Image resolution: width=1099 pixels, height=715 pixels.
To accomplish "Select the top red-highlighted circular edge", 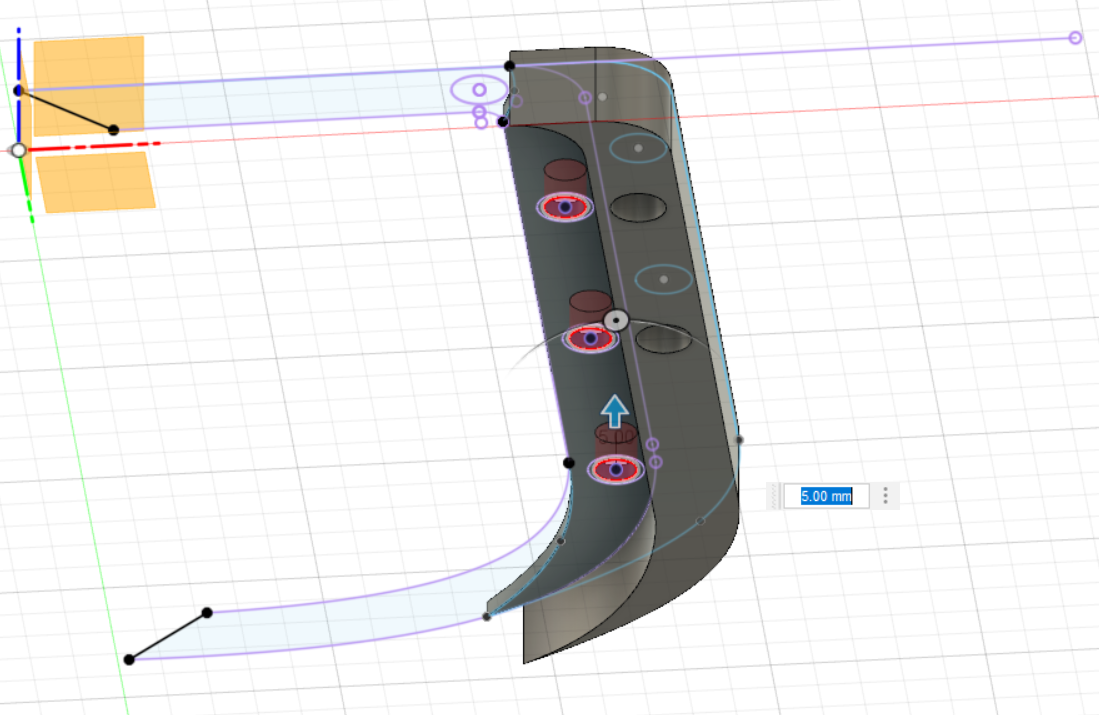I will (565, 208).
